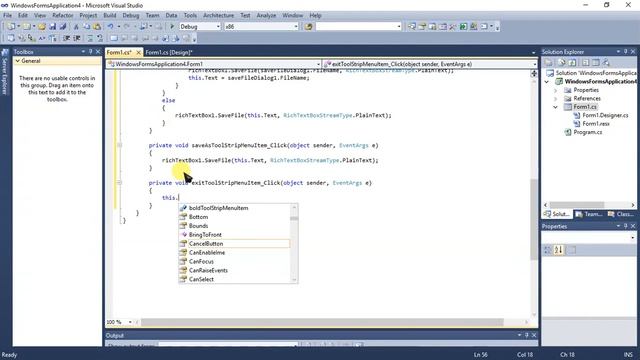Click the Paste icon in the toolbar
The width and height of the screenshot is (640, 360).
pyautogui.click(x=97, y=27)
